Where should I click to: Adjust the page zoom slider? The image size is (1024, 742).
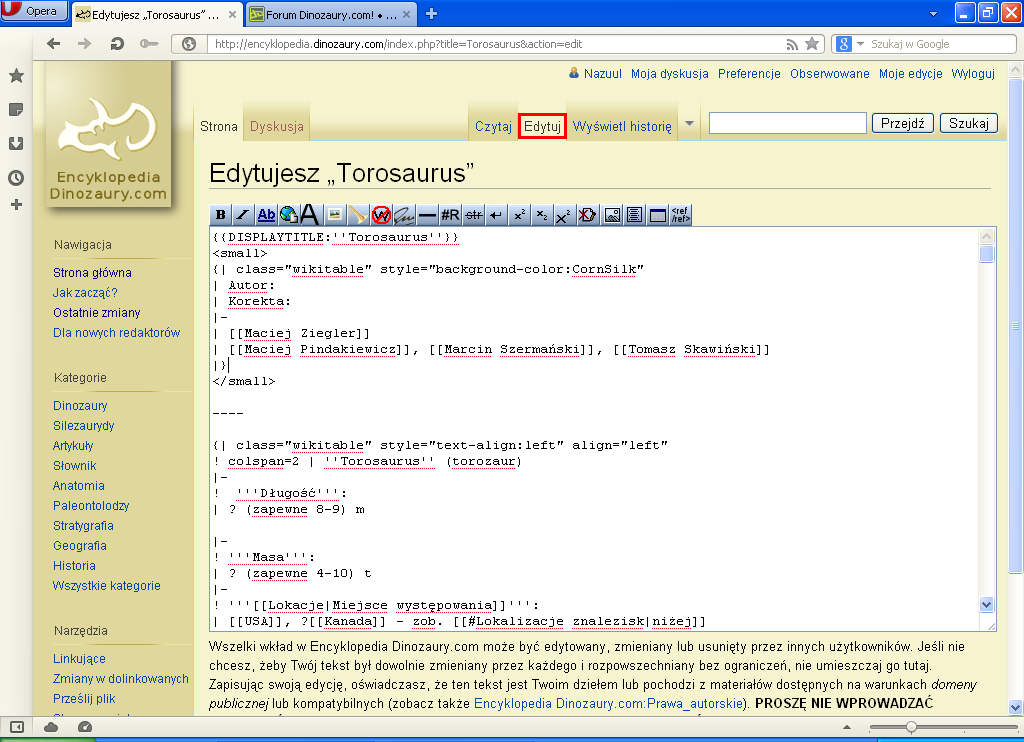pyautogui.click(x=910, y=727)
